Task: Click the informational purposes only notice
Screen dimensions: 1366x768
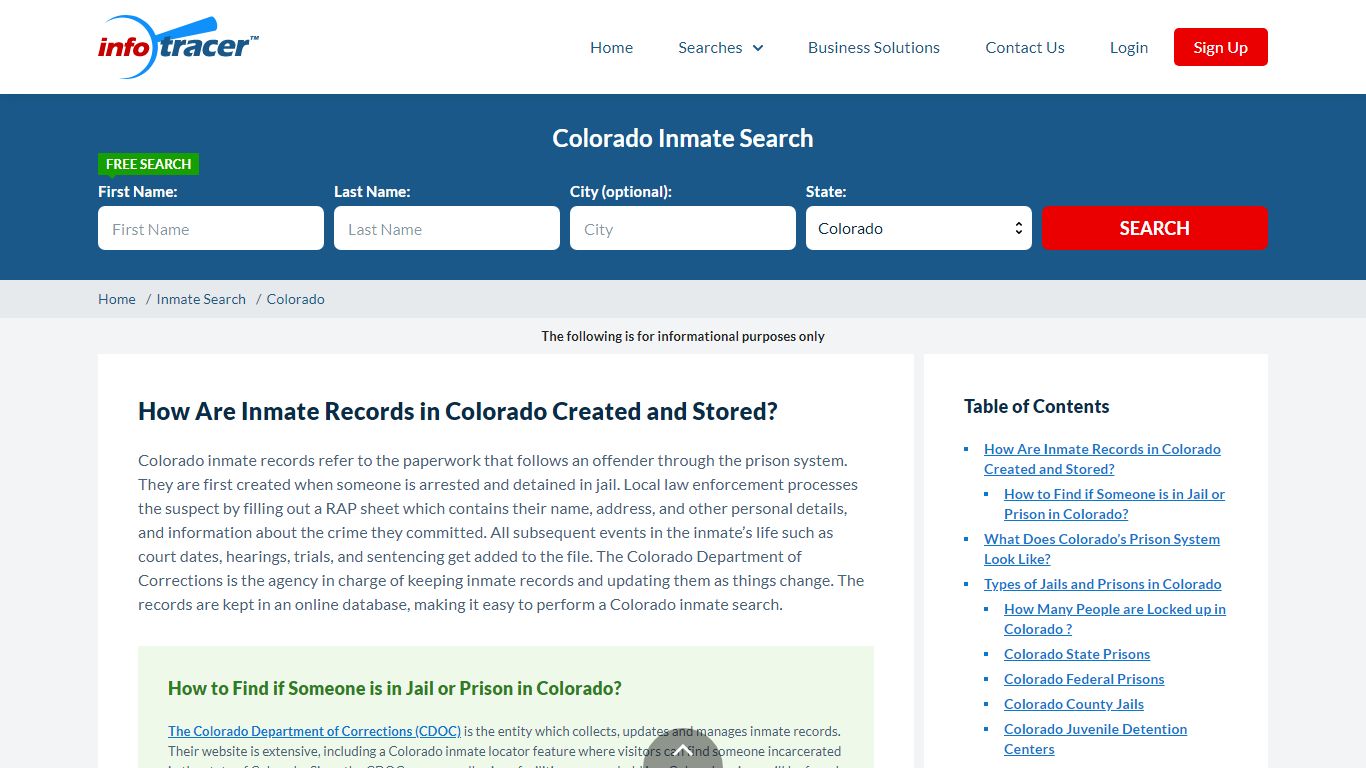Action: click(x=683, y=336)
